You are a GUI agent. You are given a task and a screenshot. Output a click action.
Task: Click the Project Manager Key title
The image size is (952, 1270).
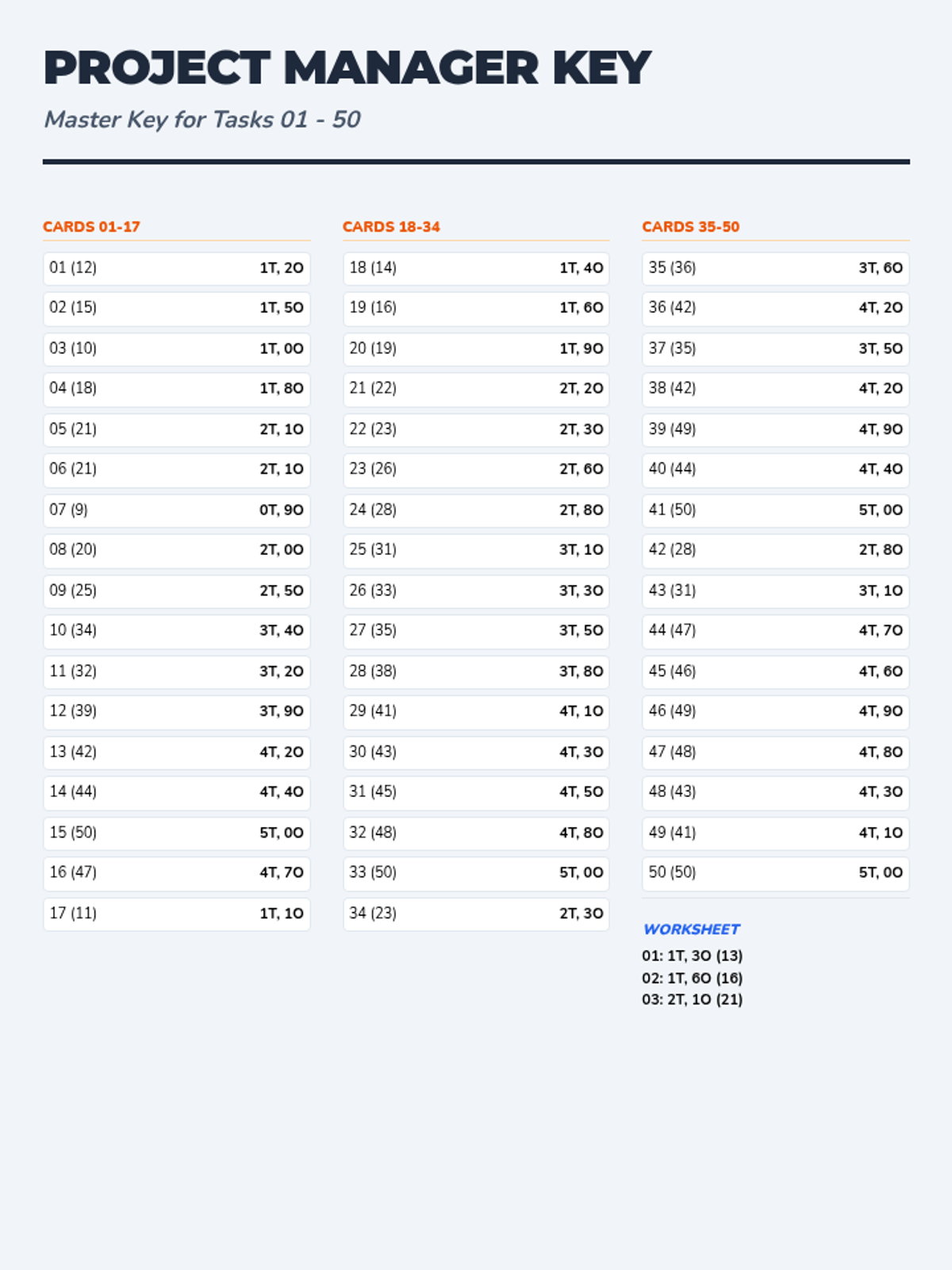347,68
